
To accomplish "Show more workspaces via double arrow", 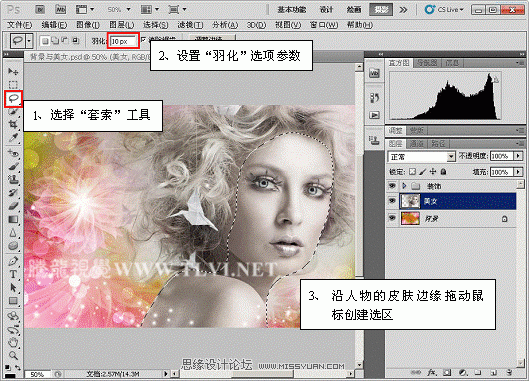I will point(403,10).
